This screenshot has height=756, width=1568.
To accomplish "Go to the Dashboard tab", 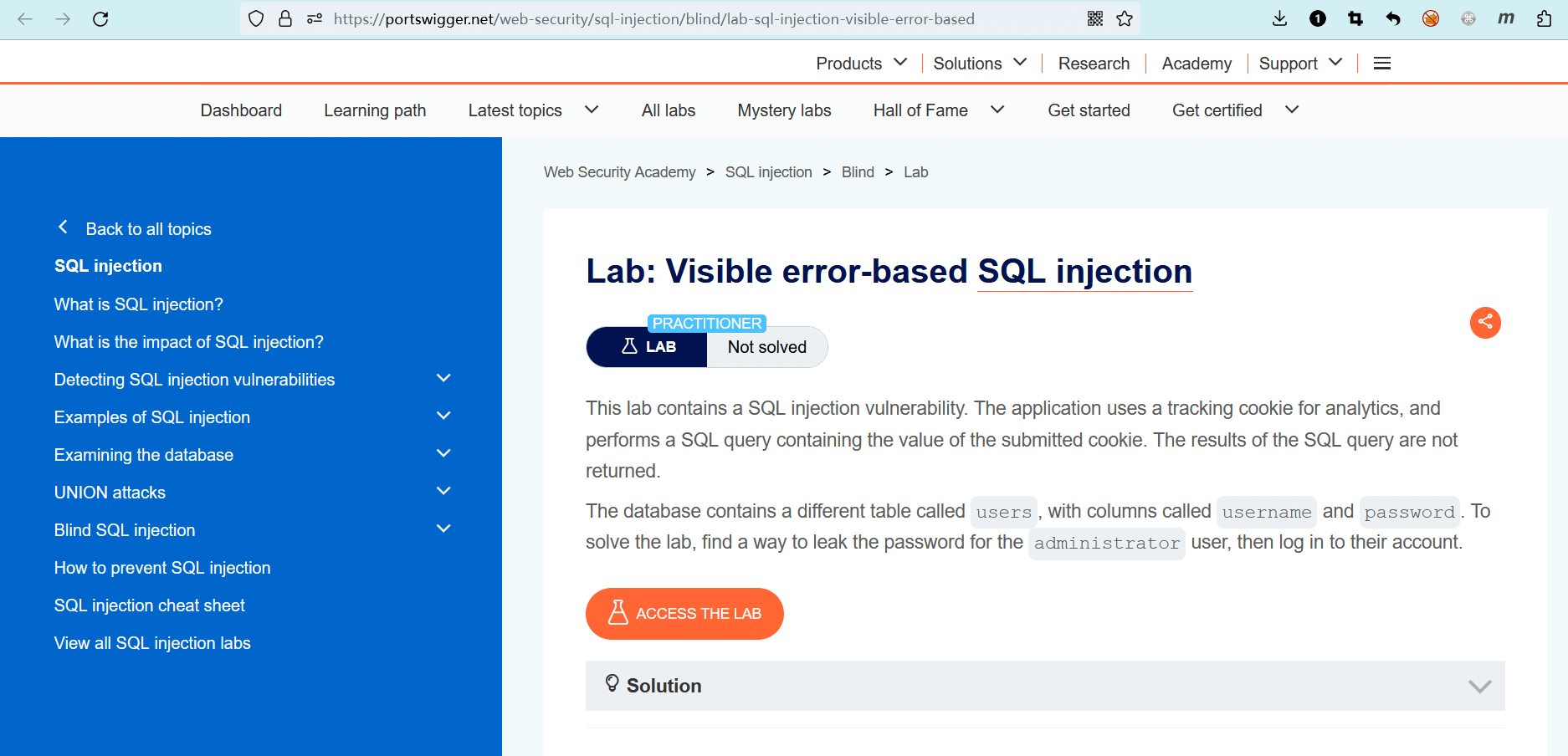I will (x=241, y=110).
